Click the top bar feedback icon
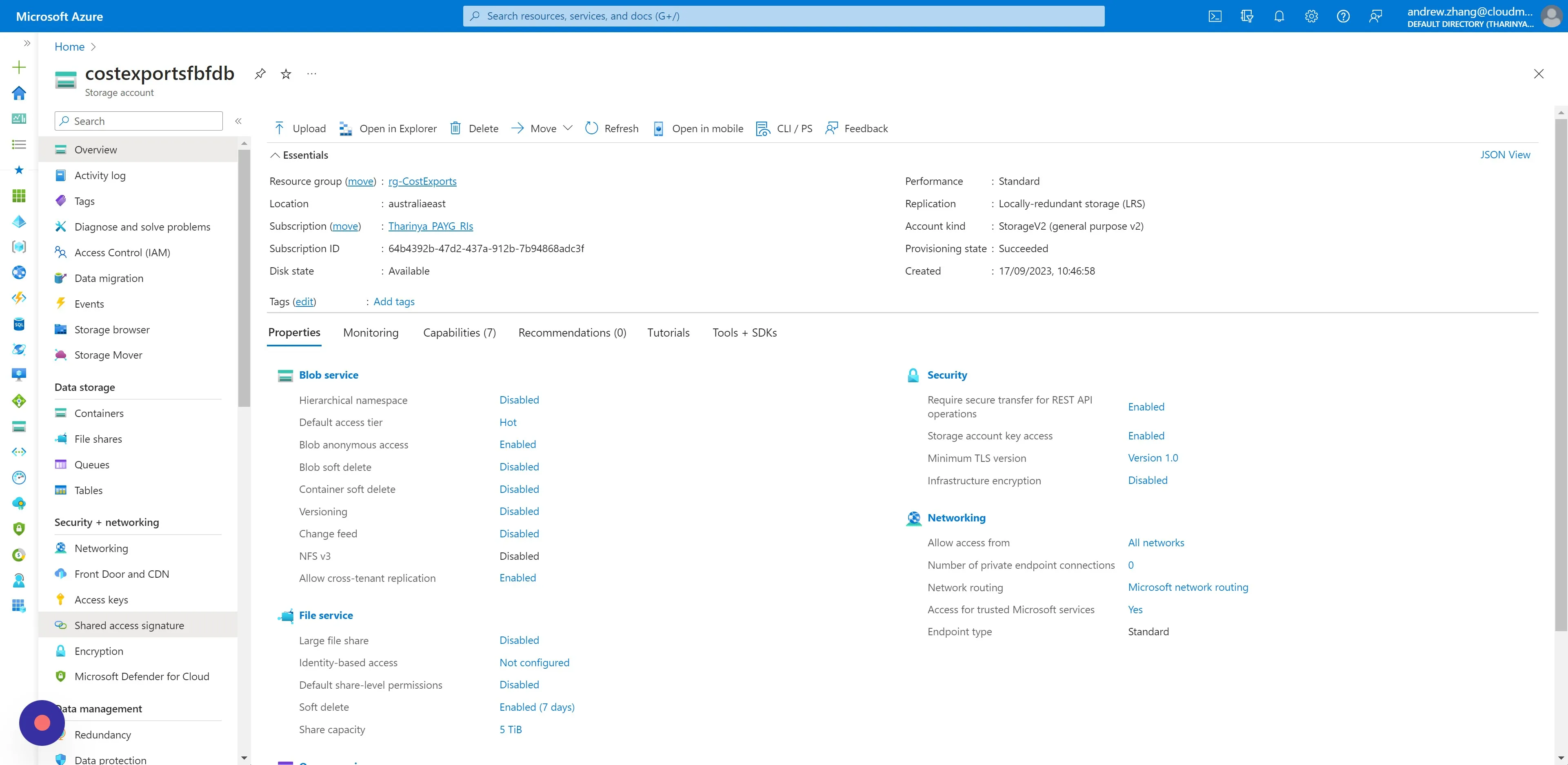 (1375, 16)
